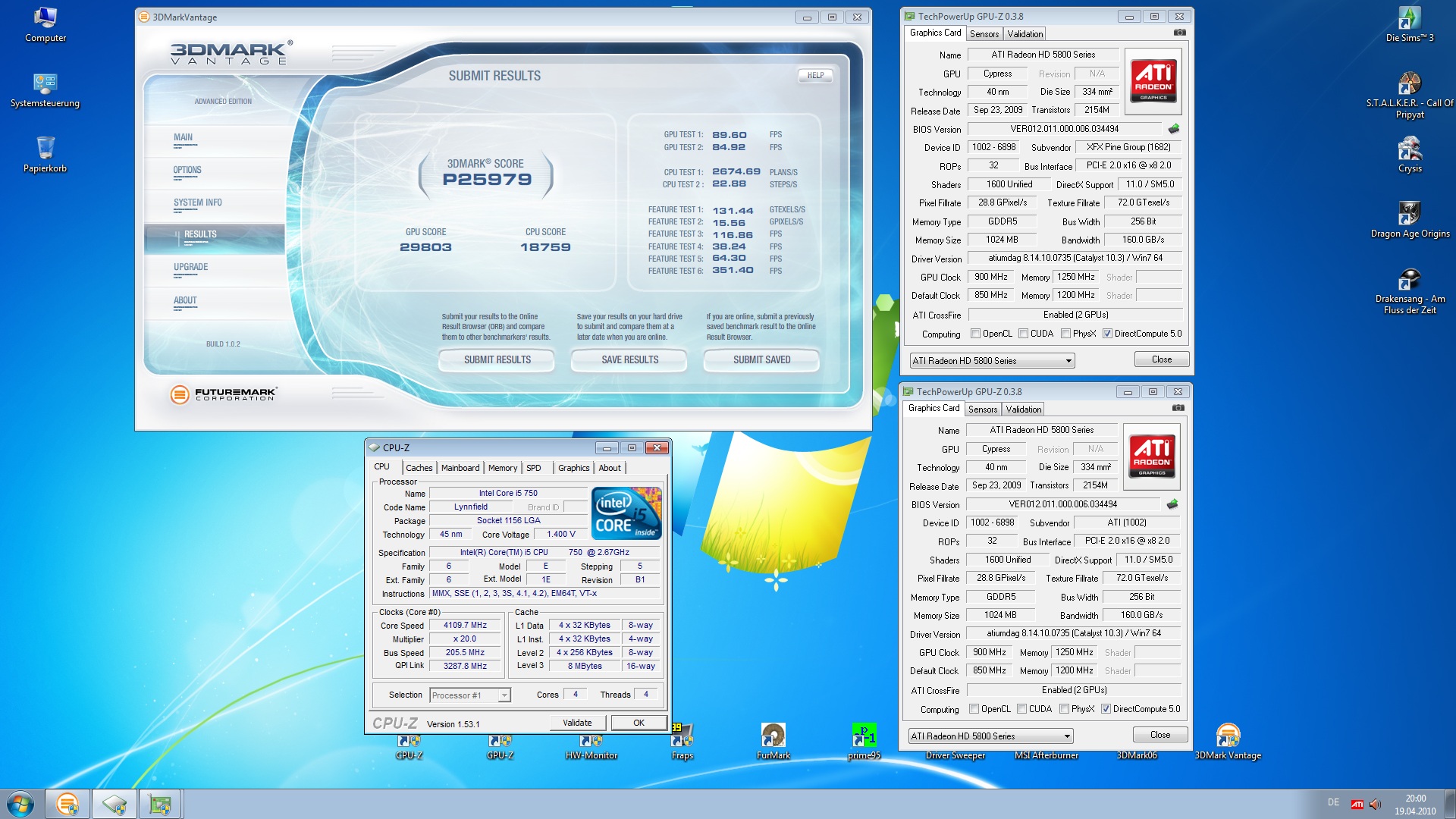Click the SUBMIT RESULTS button
1456x819 pixels.
497,360
